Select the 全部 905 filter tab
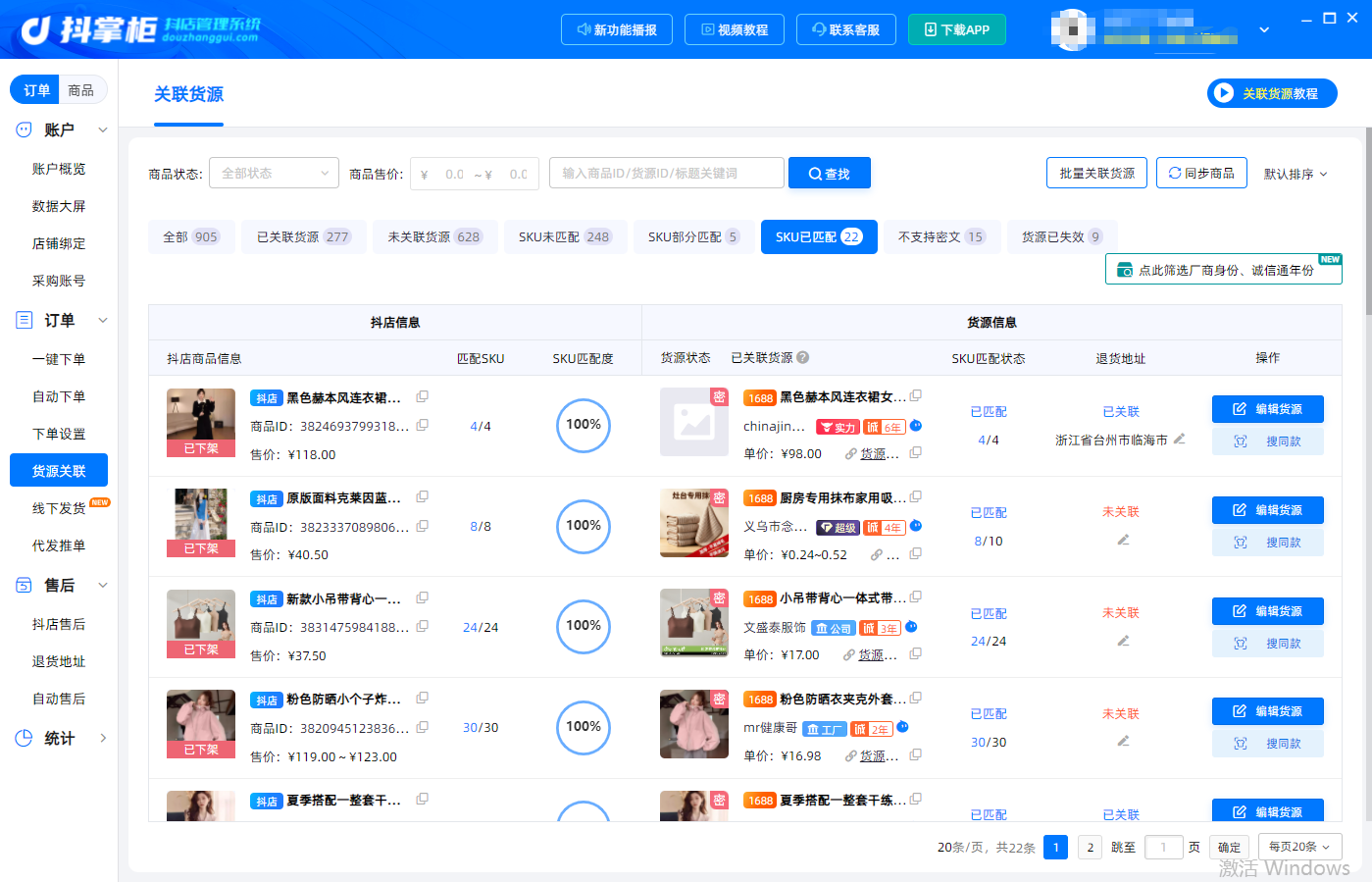 (191, 236)
